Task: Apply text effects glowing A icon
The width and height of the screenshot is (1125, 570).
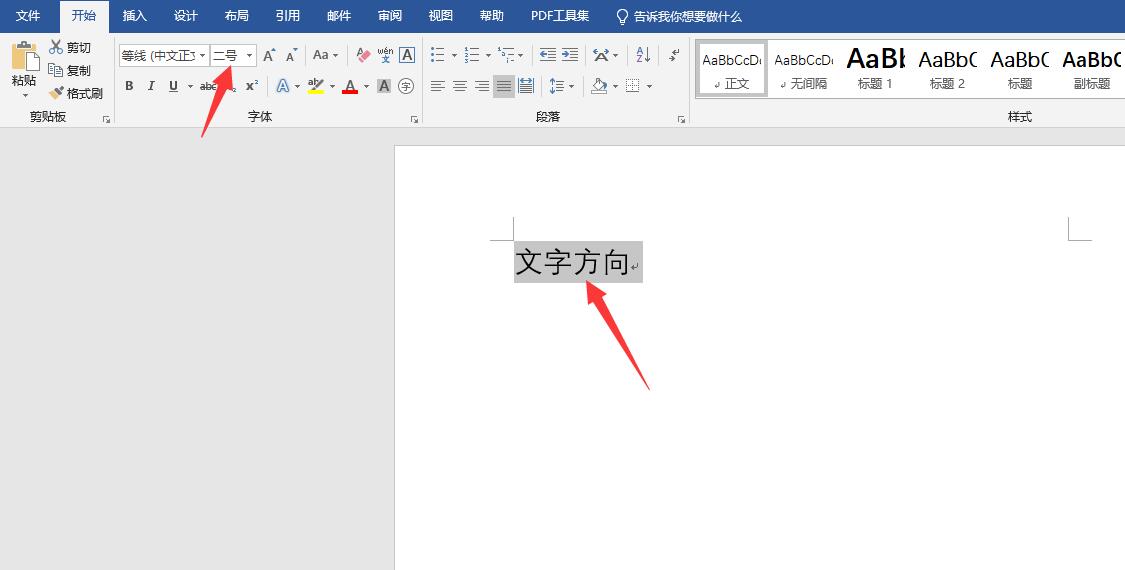Action: pos(283,86)
